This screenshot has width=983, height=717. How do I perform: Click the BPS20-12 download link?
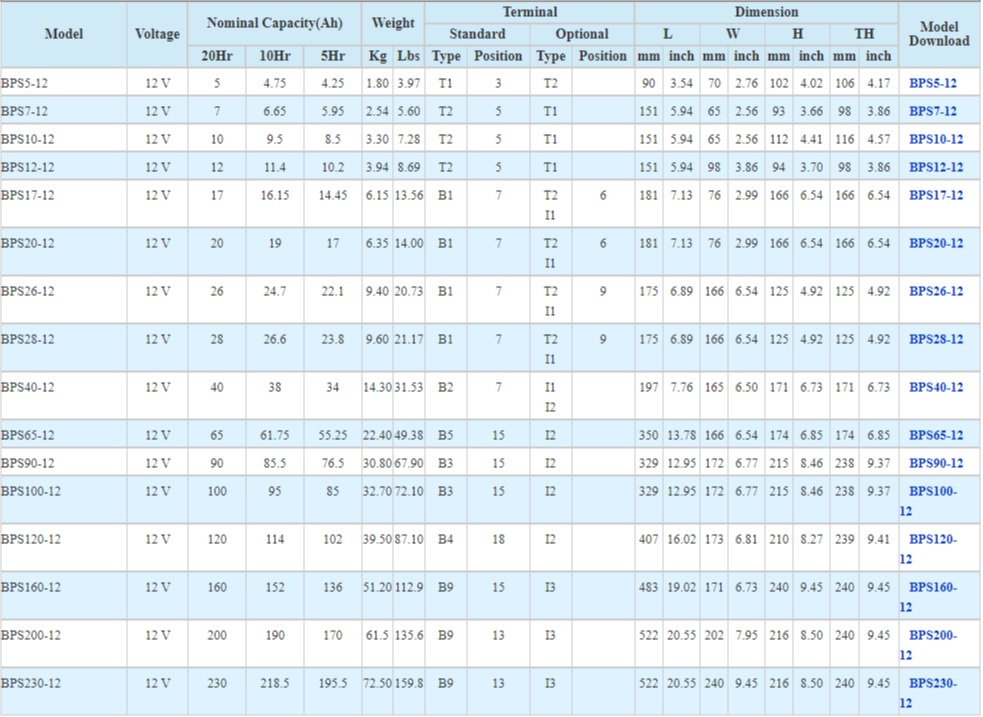click(x=935, y=243)
